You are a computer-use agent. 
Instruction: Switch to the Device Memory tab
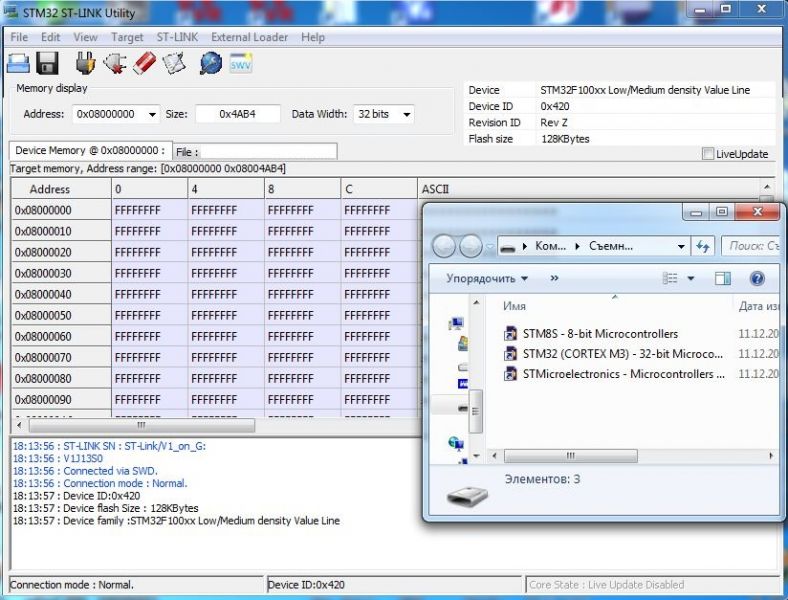pyautogui.click(x=90, y=151)
